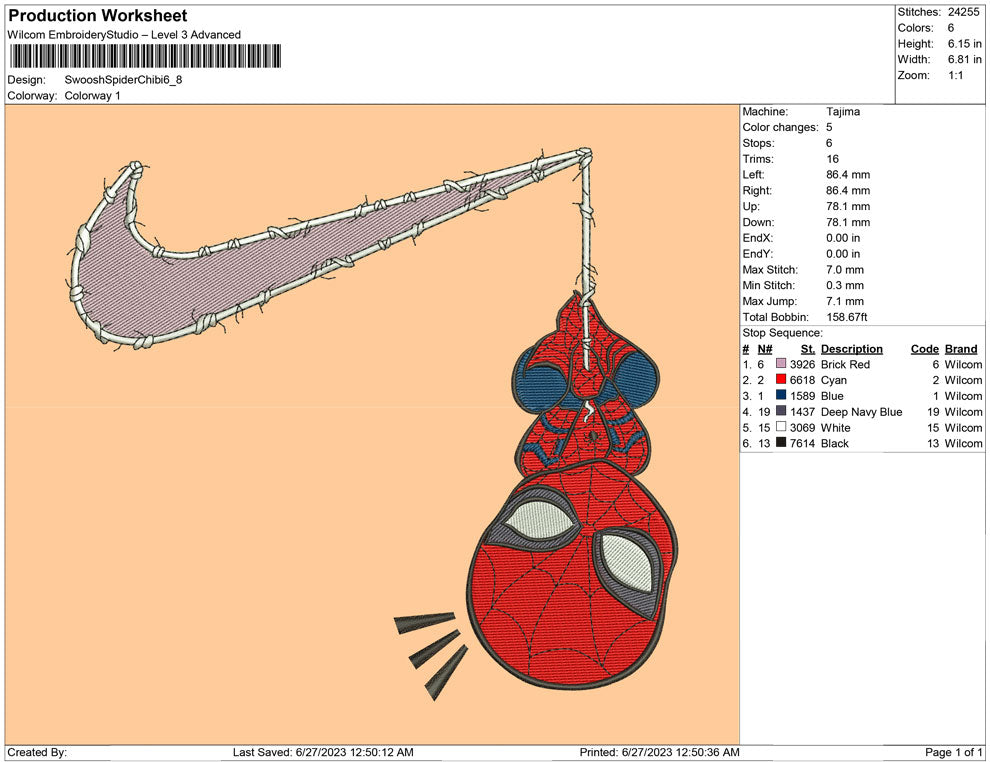
Task: Click the Brick Red color swatch
Action: (x=781, y=365)
